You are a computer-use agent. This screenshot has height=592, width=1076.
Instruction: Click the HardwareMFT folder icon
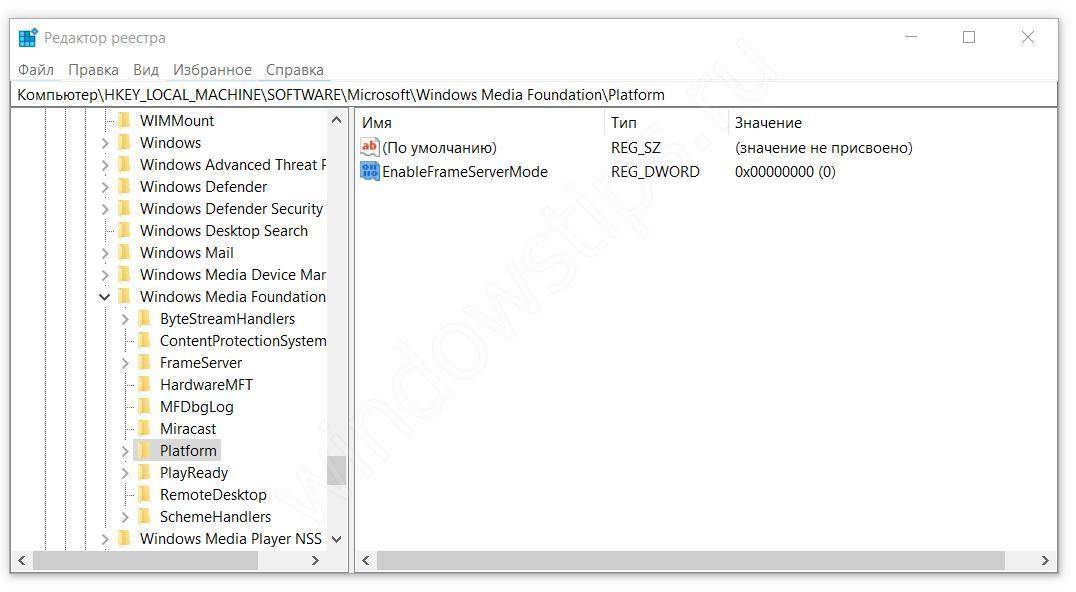(144, 384)
